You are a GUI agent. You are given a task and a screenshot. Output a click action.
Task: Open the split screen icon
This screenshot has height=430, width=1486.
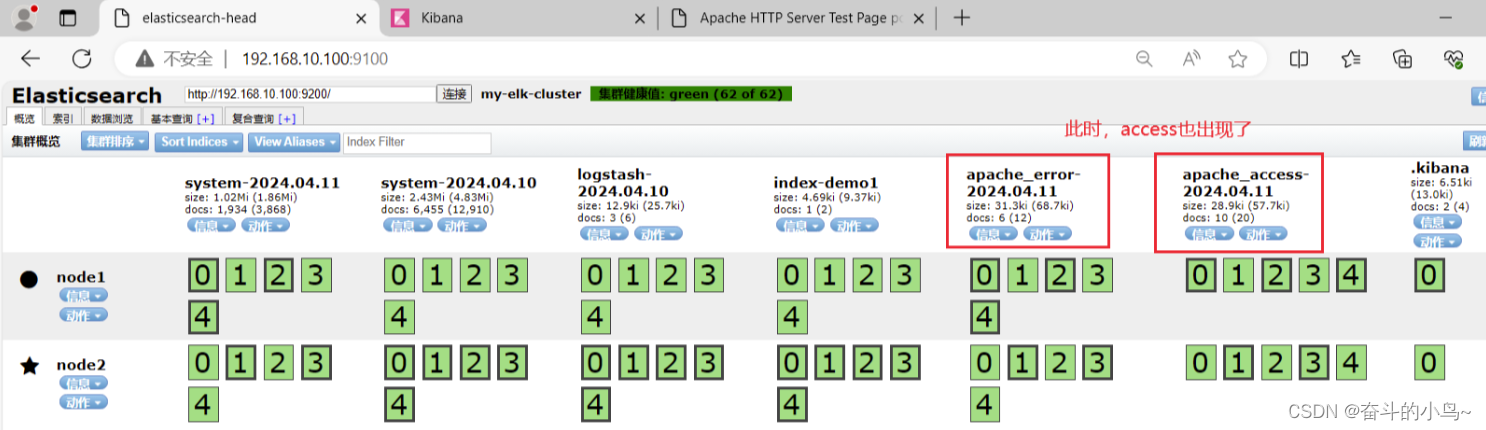tap(1299, 59)
